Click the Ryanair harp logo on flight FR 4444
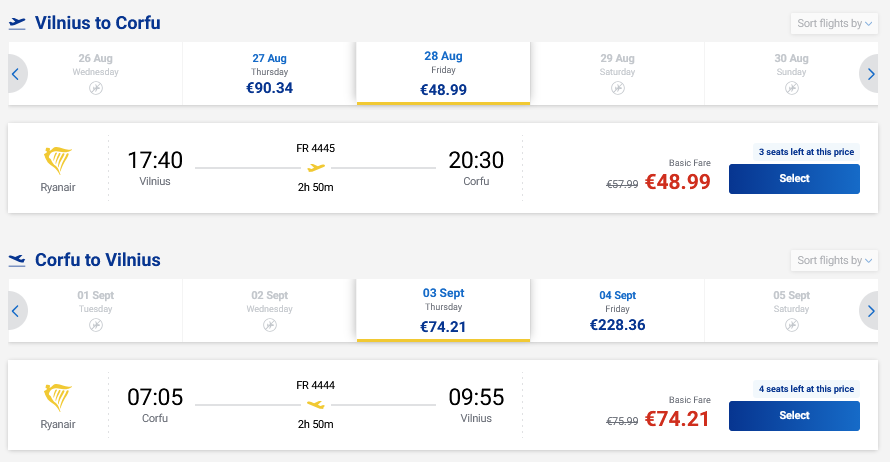The height and width of the screenshot is (462, 890). pyautogui.click(x=58, y=397)
